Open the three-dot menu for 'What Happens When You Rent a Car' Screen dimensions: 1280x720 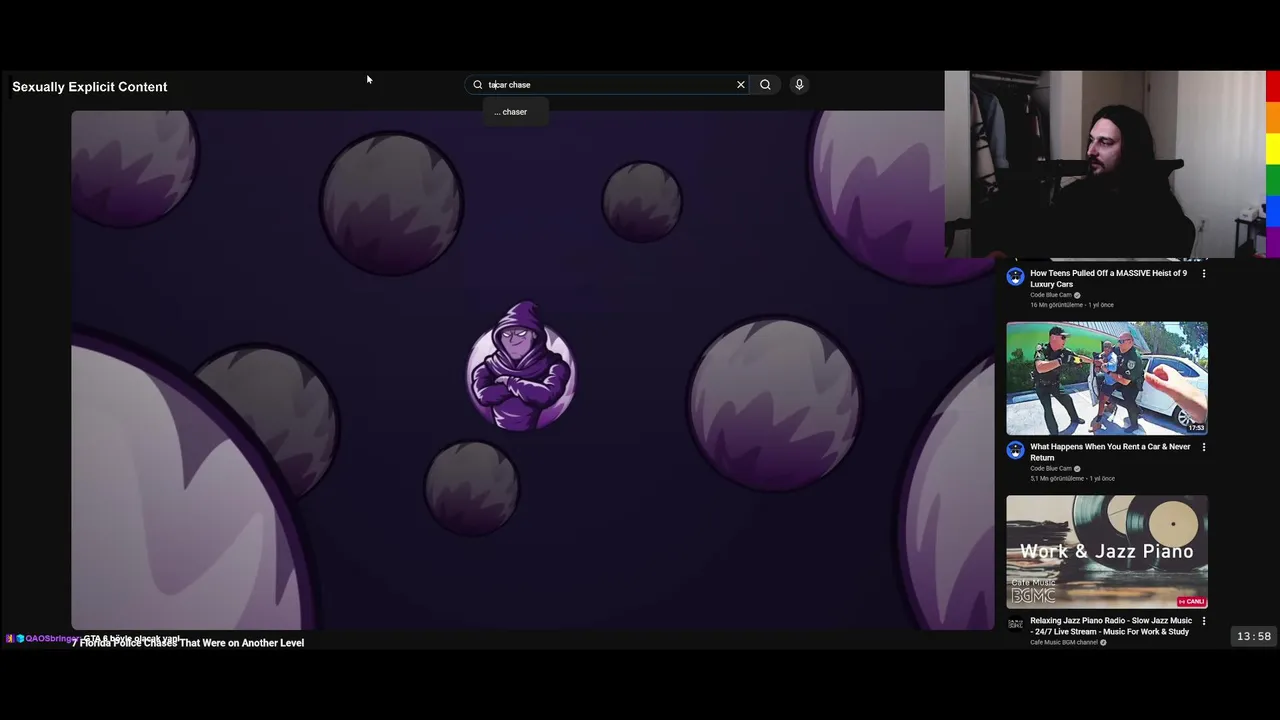pos(1204,447)
